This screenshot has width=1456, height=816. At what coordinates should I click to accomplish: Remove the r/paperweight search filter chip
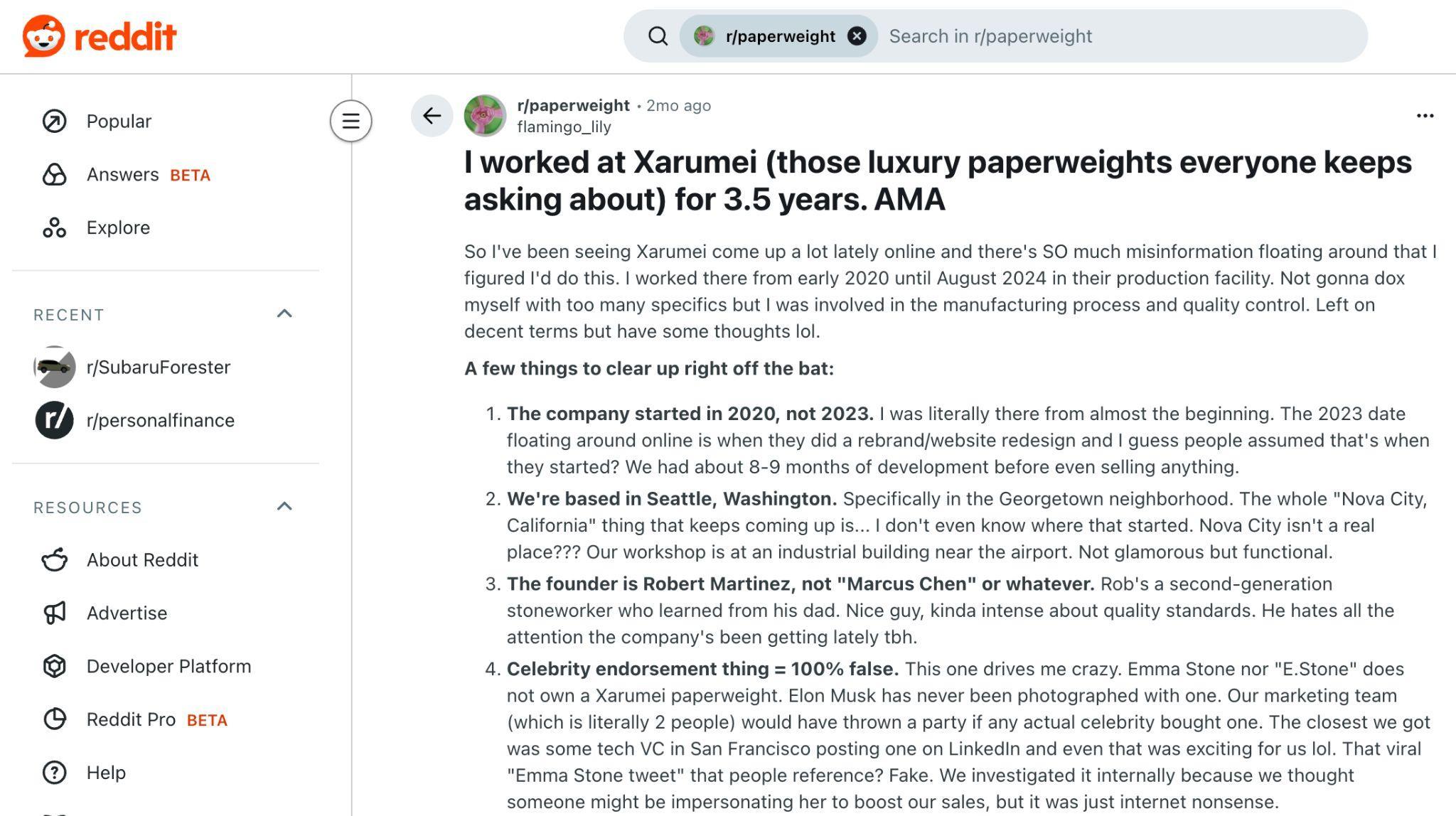[x=857, y=36]
